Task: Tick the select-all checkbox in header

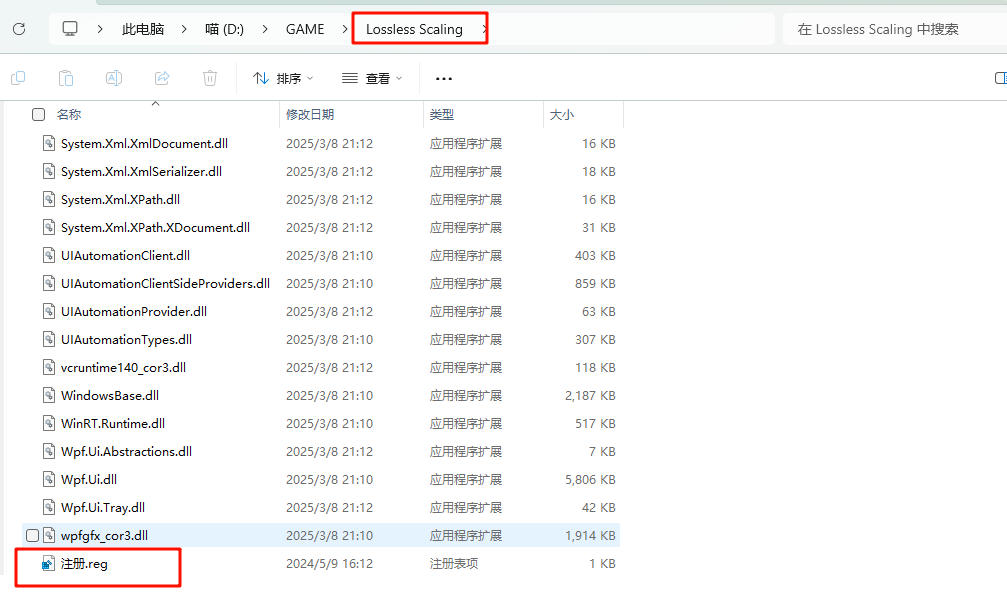Action: (x=39, y=114)
